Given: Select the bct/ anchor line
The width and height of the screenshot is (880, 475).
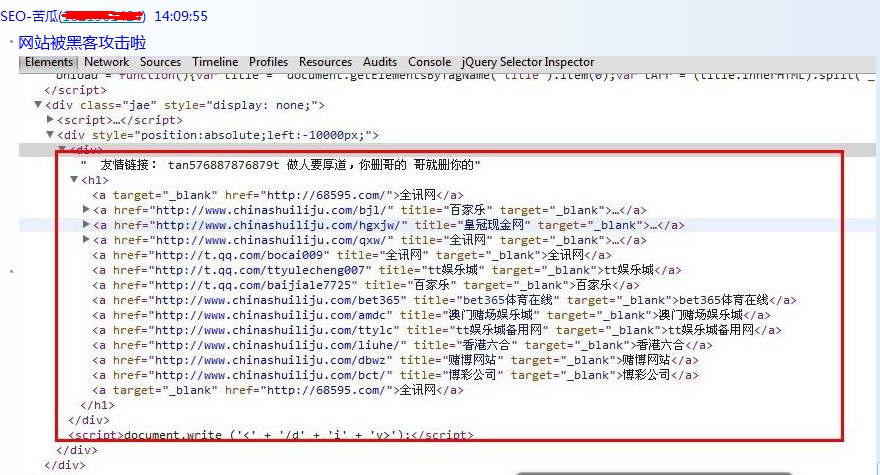Looking at the screenshot, I should click(x=396, y=375).
